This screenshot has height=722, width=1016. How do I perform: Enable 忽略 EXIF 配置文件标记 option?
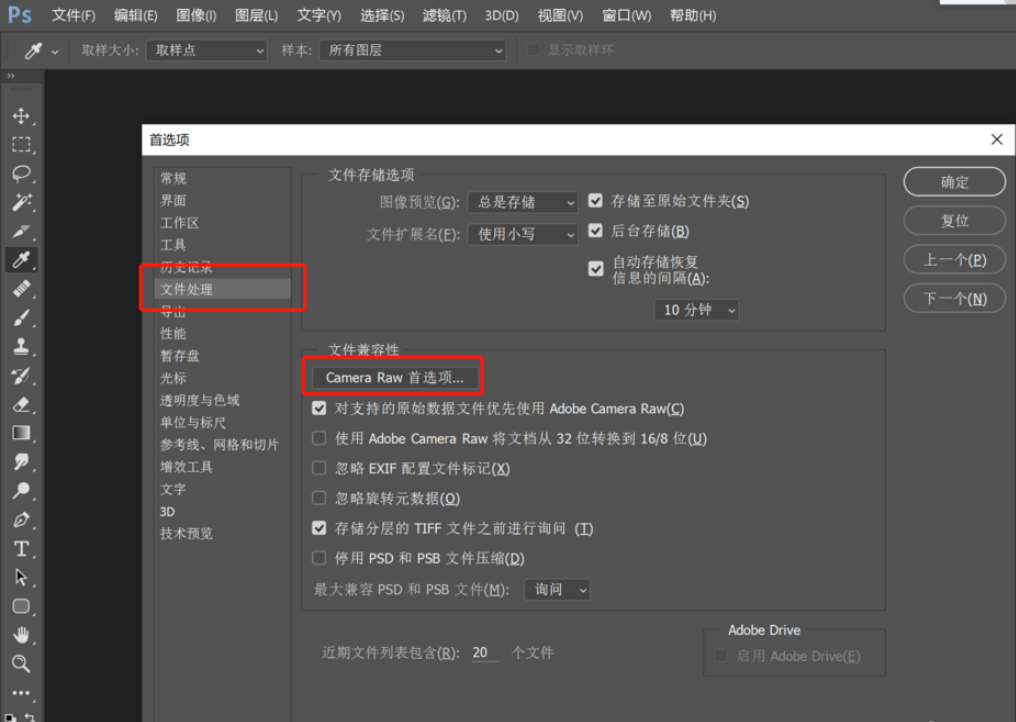pyautogui.click(x=319, y=468)
